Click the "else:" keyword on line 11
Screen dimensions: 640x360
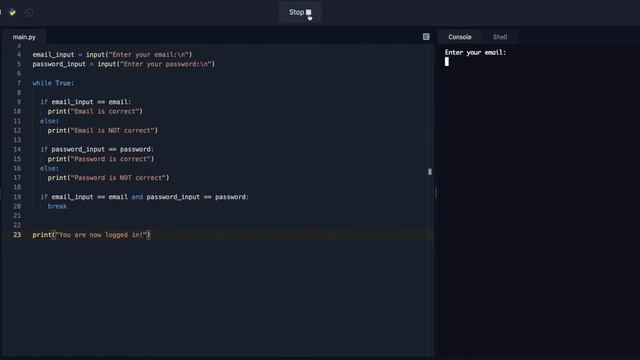point(49,121)
